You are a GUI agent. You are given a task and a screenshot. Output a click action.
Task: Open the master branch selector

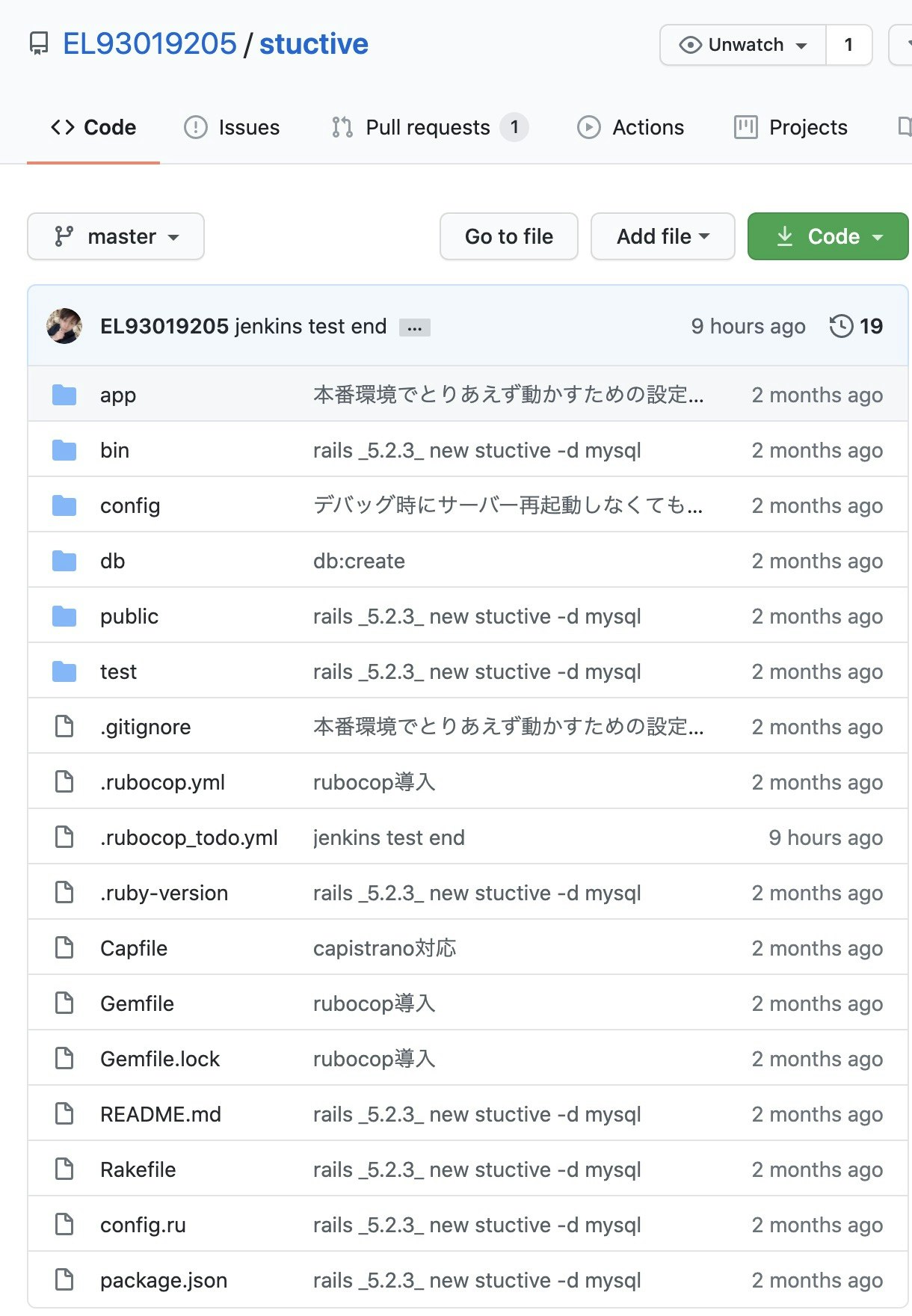(116, 236)
